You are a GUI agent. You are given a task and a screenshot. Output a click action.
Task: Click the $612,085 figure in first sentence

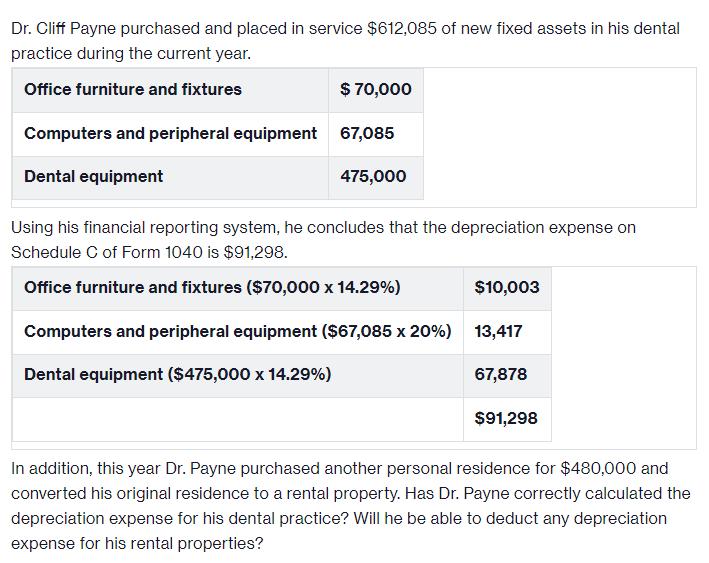400,29
